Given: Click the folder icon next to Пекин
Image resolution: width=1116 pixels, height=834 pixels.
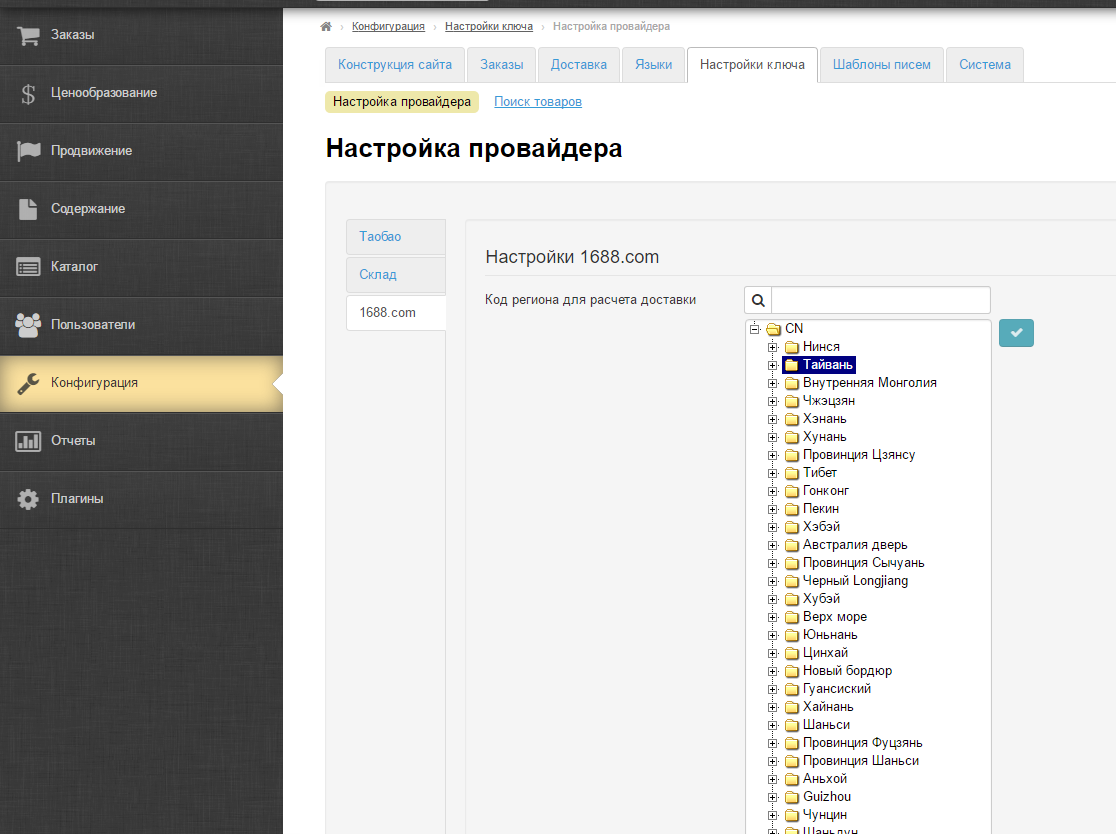Looking at the screenshot, I should click(x=791, y=509).
